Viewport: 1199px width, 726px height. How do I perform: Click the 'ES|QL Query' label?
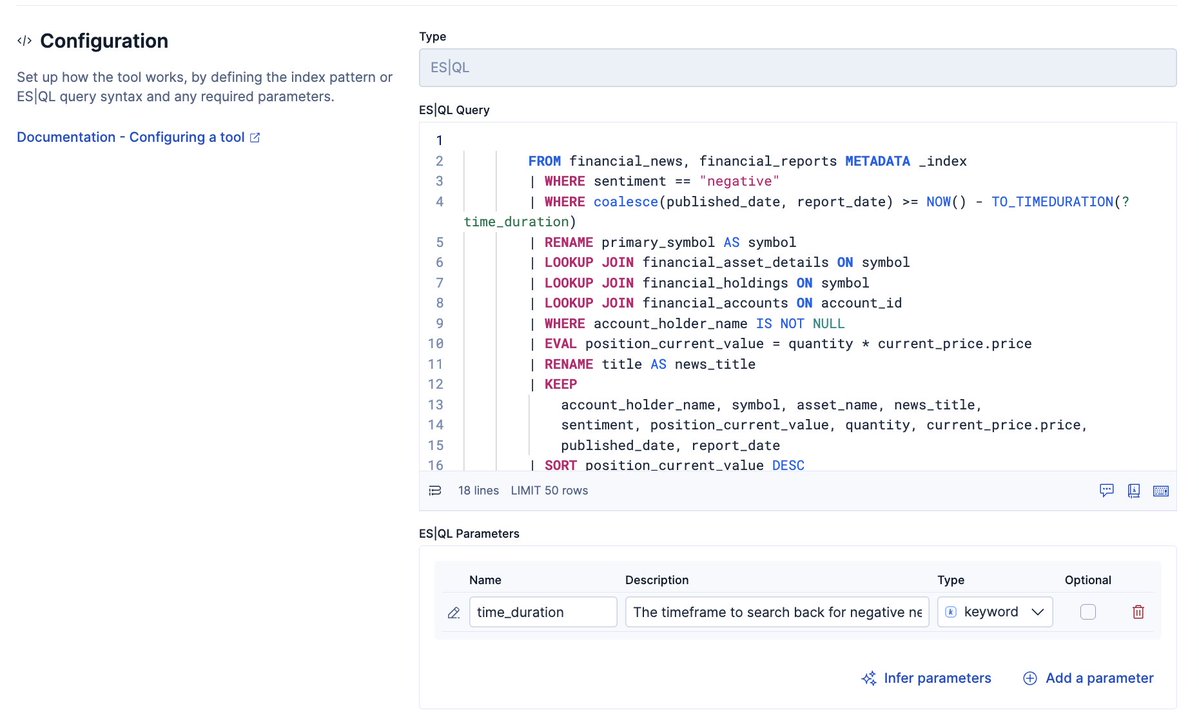click(454, 110)
